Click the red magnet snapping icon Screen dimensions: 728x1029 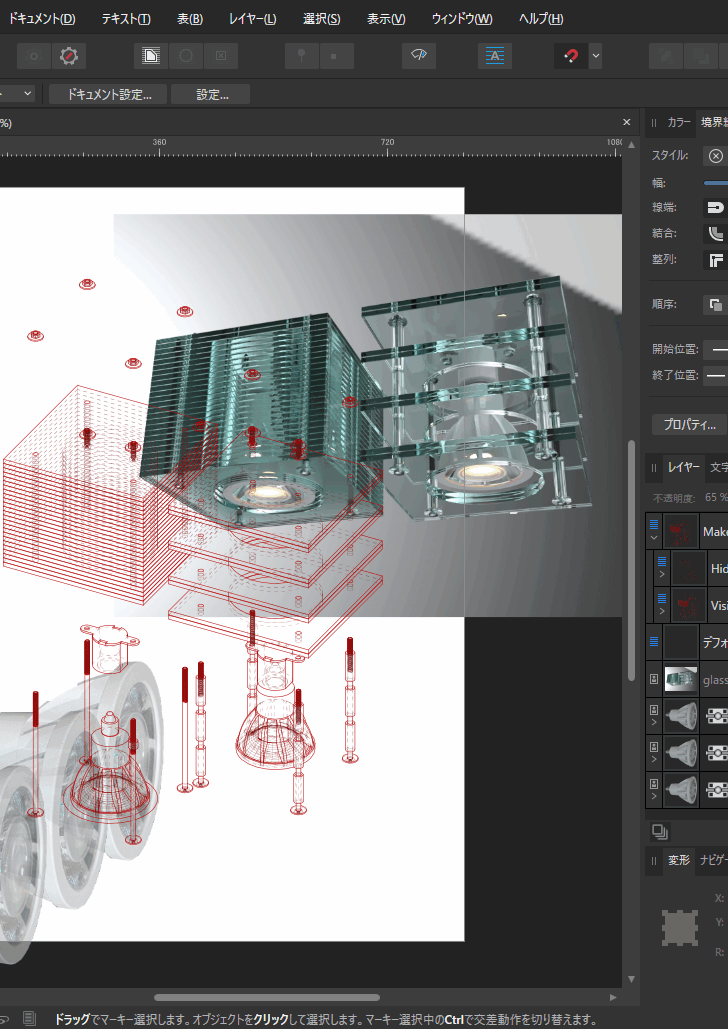571,56
